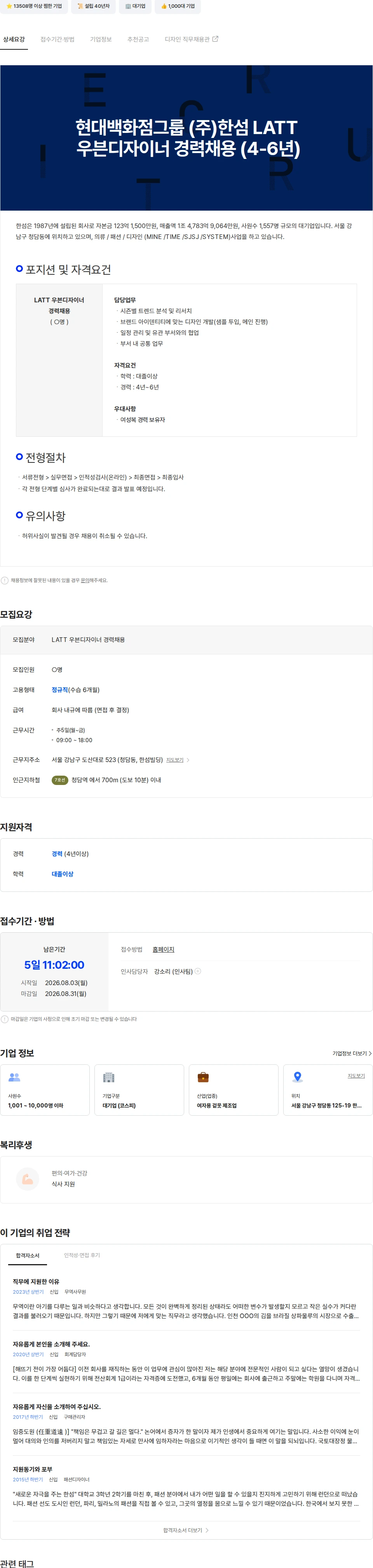Click the 대기업 (코스피) company card
This screenshot has width=373, height=1568.
[x=139, y=1090]
